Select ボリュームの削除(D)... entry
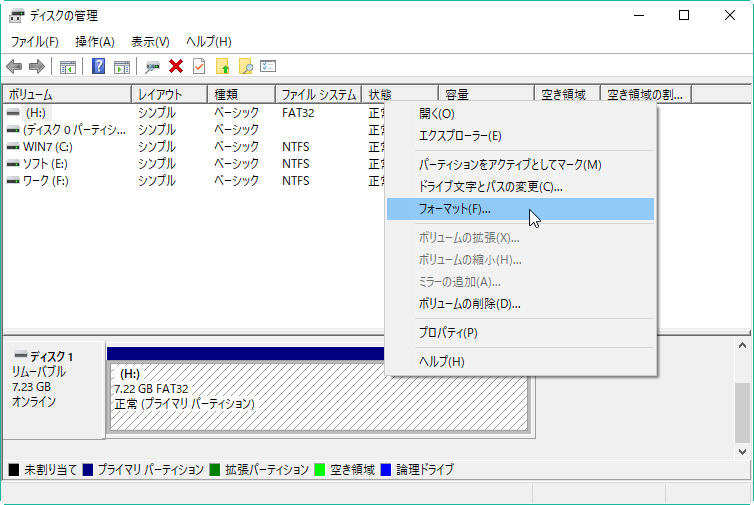The height and width of the screenshot is (505, 754). click(521, 304)
